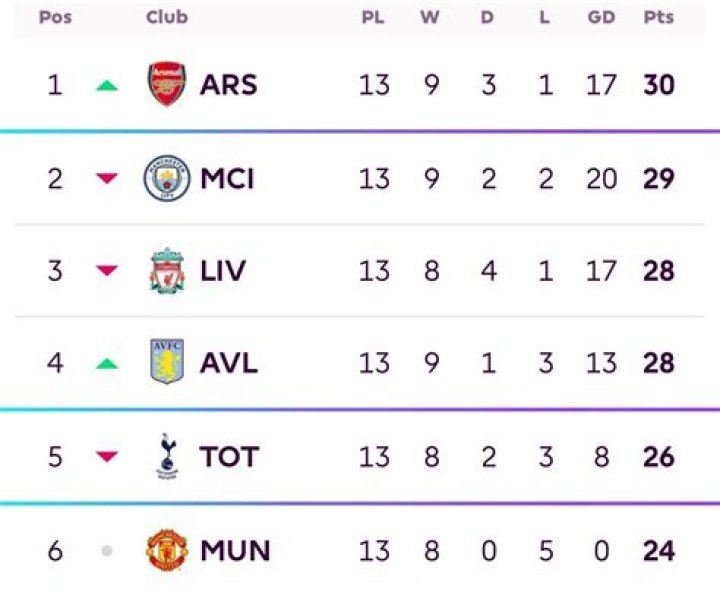
Task: Click the Arsenal club crest
Action: tap(166, 85)
